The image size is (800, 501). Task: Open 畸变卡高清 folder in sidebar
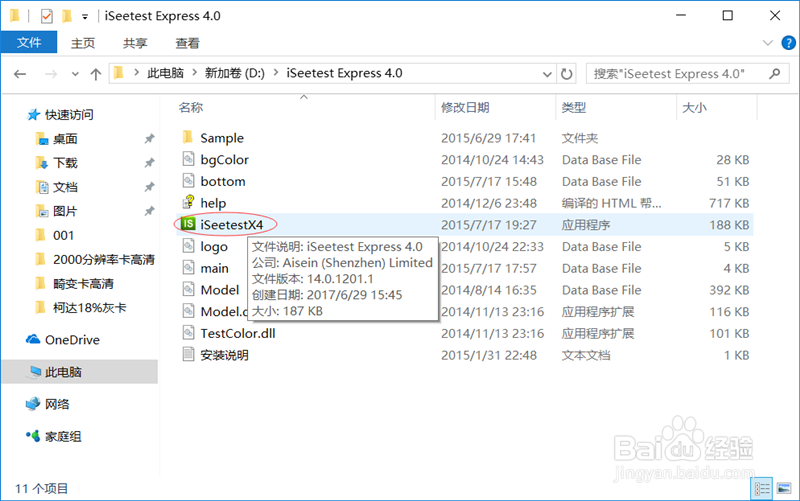click(x=83, y=284)
